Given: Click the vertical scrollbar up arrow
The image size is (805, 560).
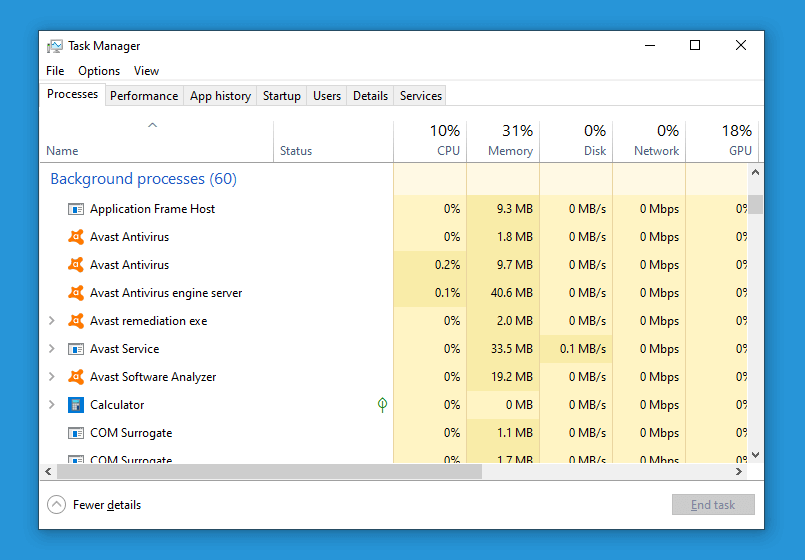Looking at the screenshot, I should tap(755, 172).
